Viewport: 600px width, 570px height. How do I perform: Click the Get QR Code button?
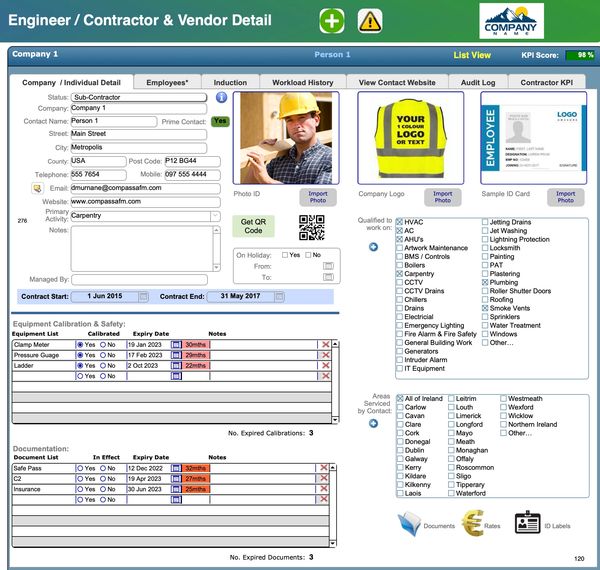[x=253, y=226]
